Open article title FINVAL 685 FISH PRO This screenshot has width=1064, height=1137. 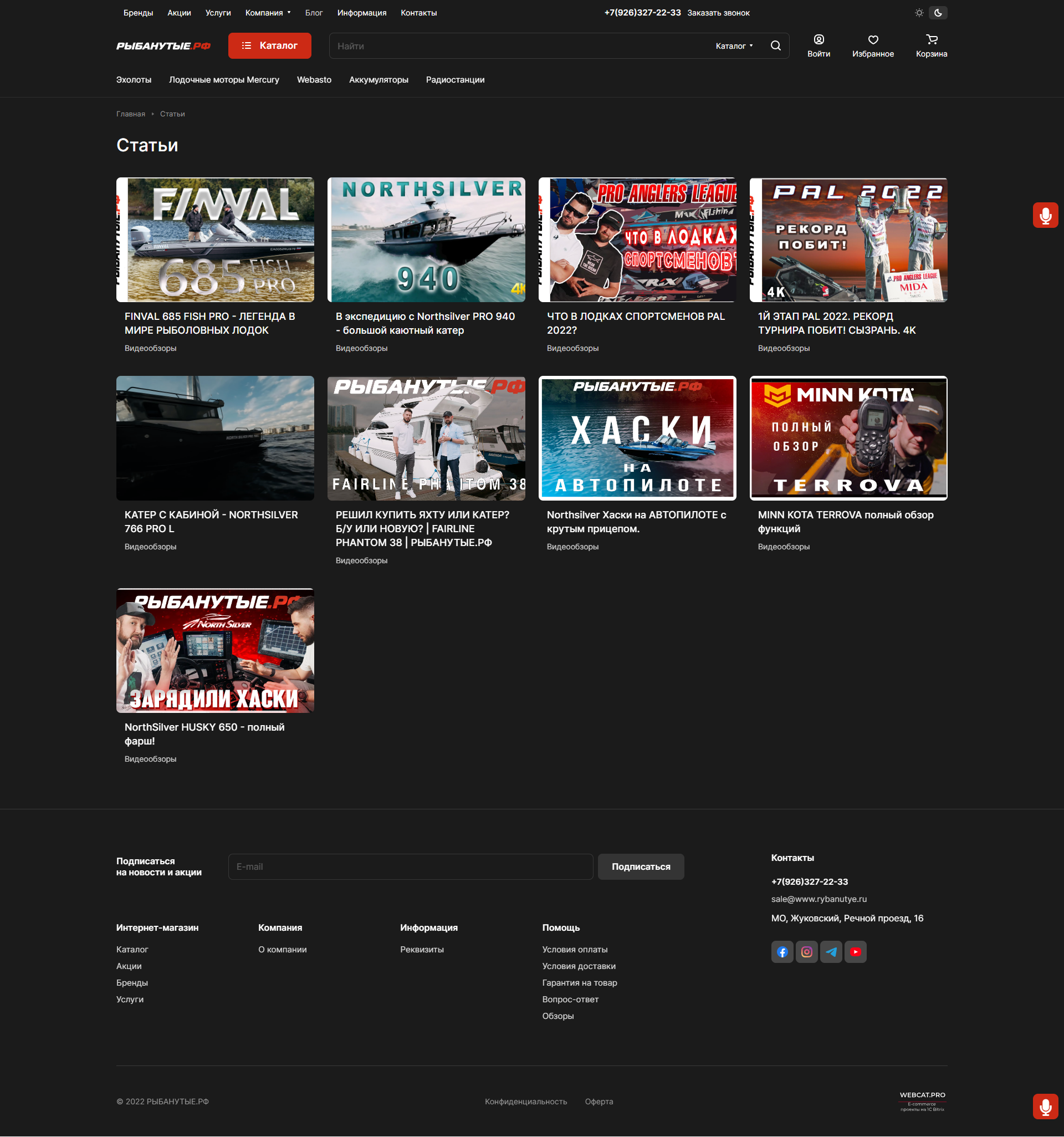(210, 323)
